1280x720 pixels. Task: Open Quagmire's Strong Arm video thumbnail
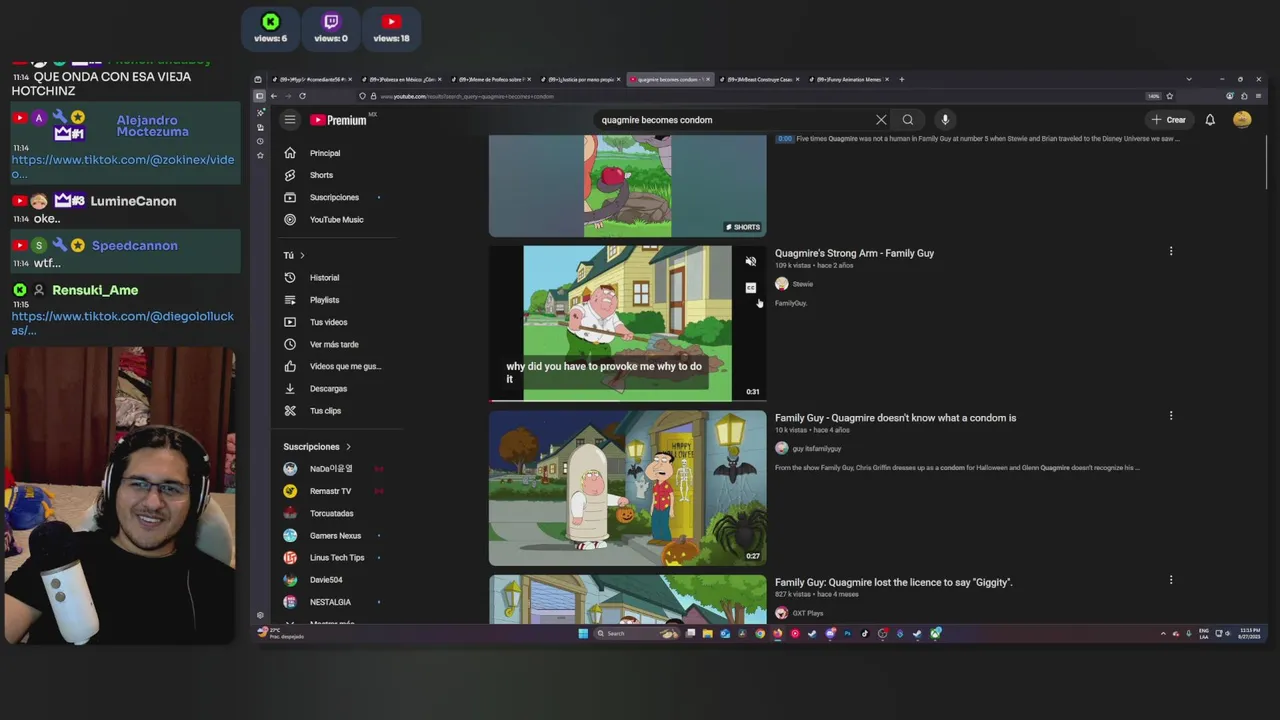(627, 323)
